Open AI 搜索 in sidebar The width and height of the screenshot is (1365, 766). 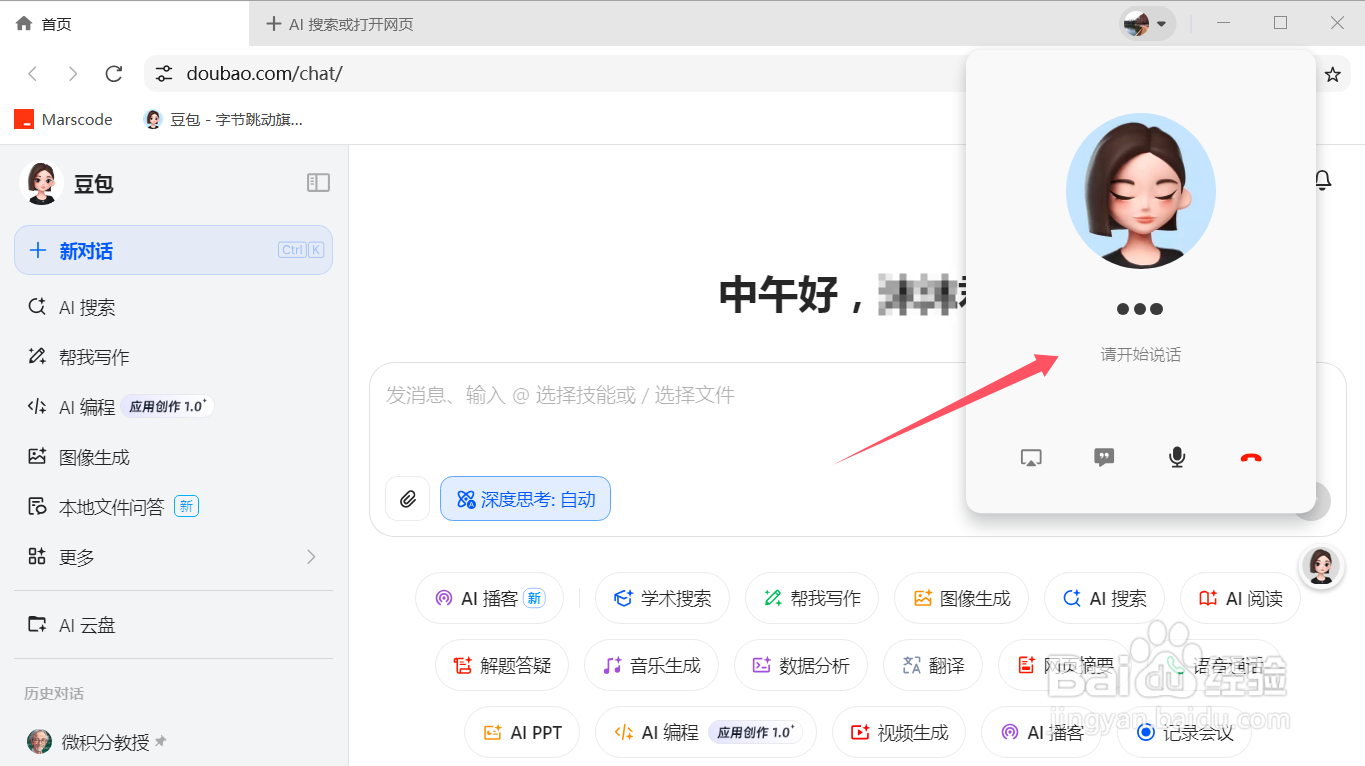[173, 307]
